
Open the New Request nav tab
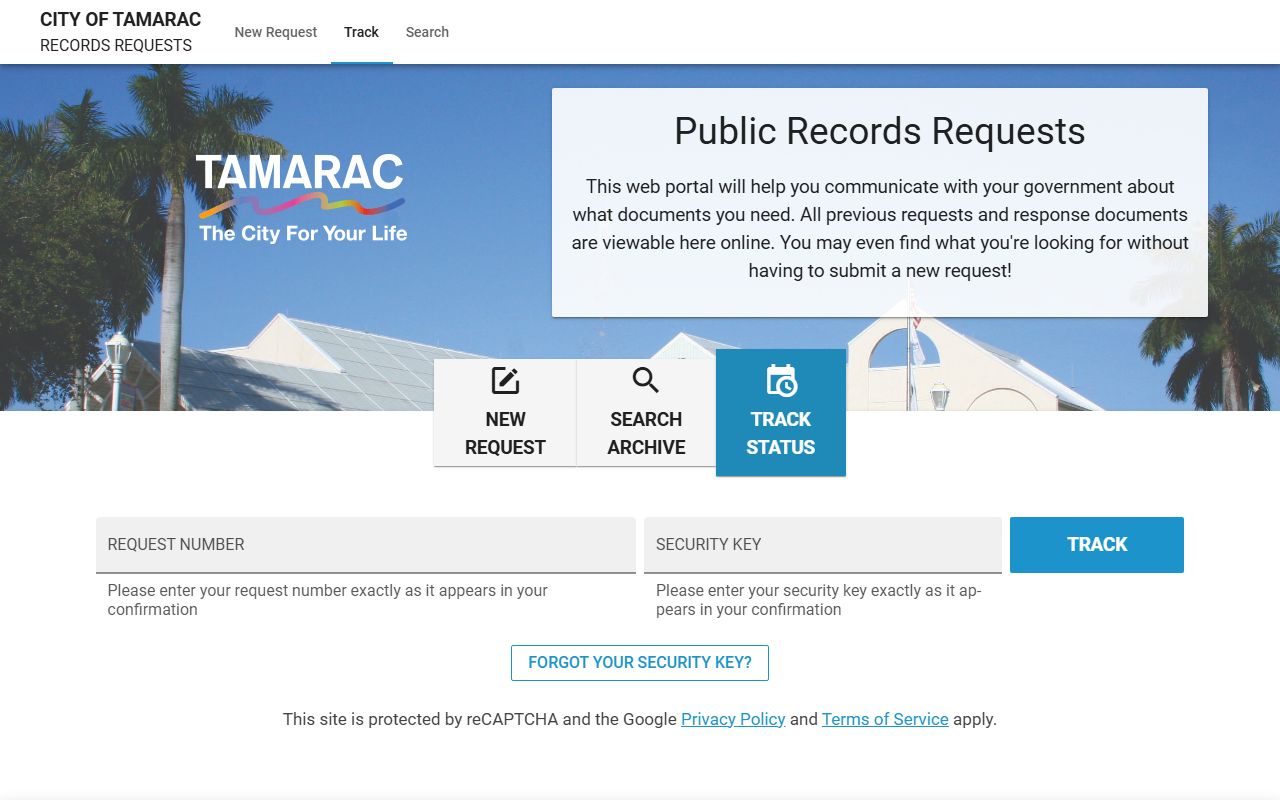pos(276,32)
